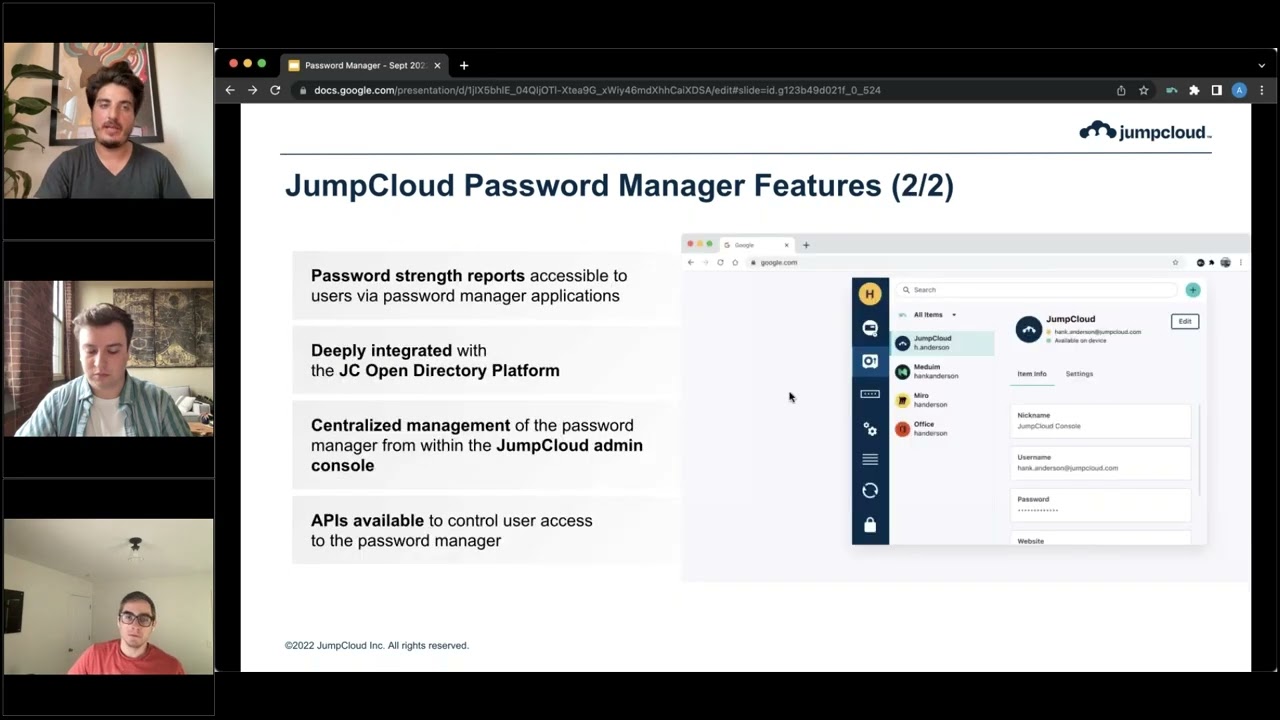Reload the Google Slides page

[x=275, y=90]
